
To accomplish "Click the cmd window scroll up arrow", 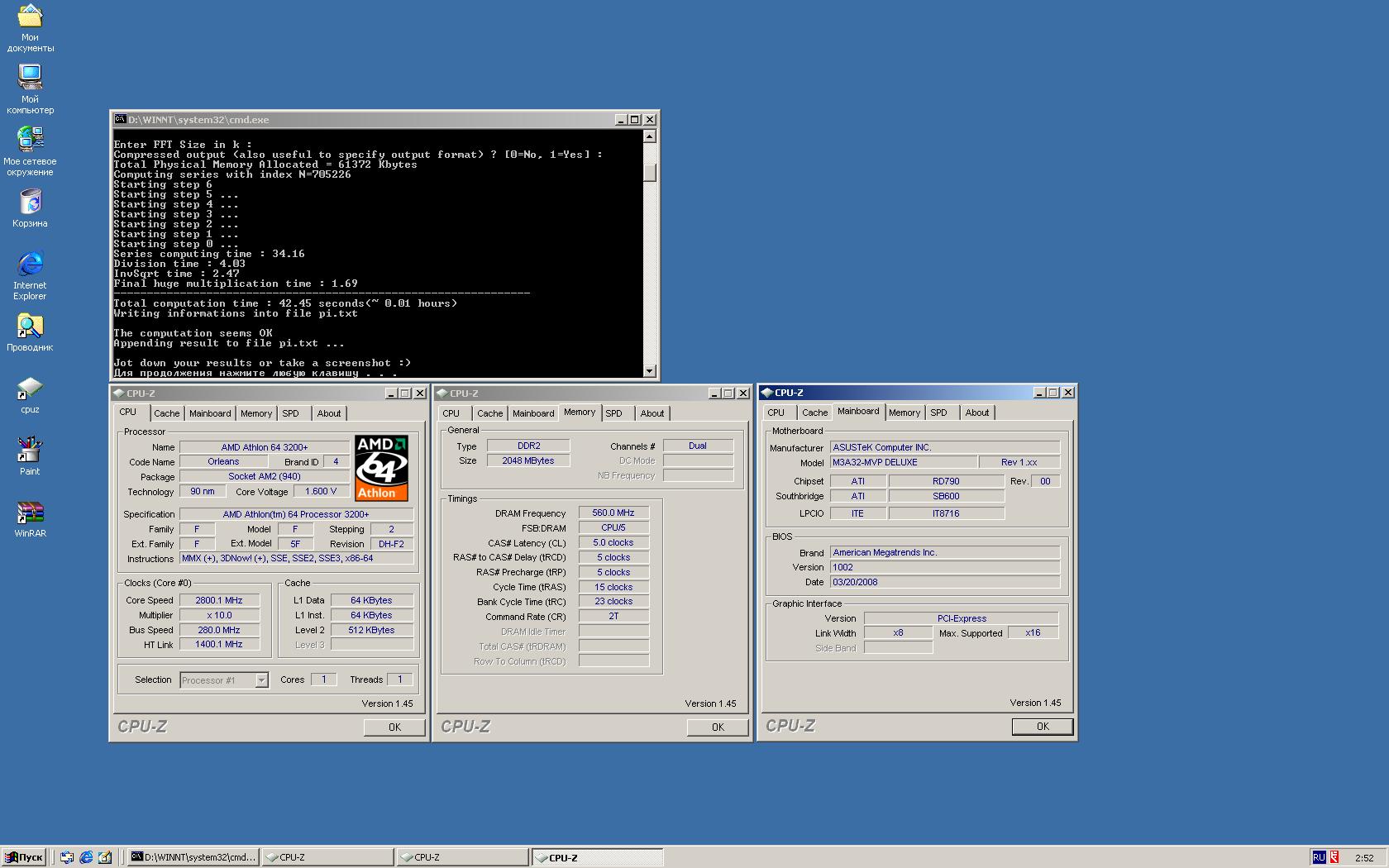I will pyautogui.click(x=650, y=136).
